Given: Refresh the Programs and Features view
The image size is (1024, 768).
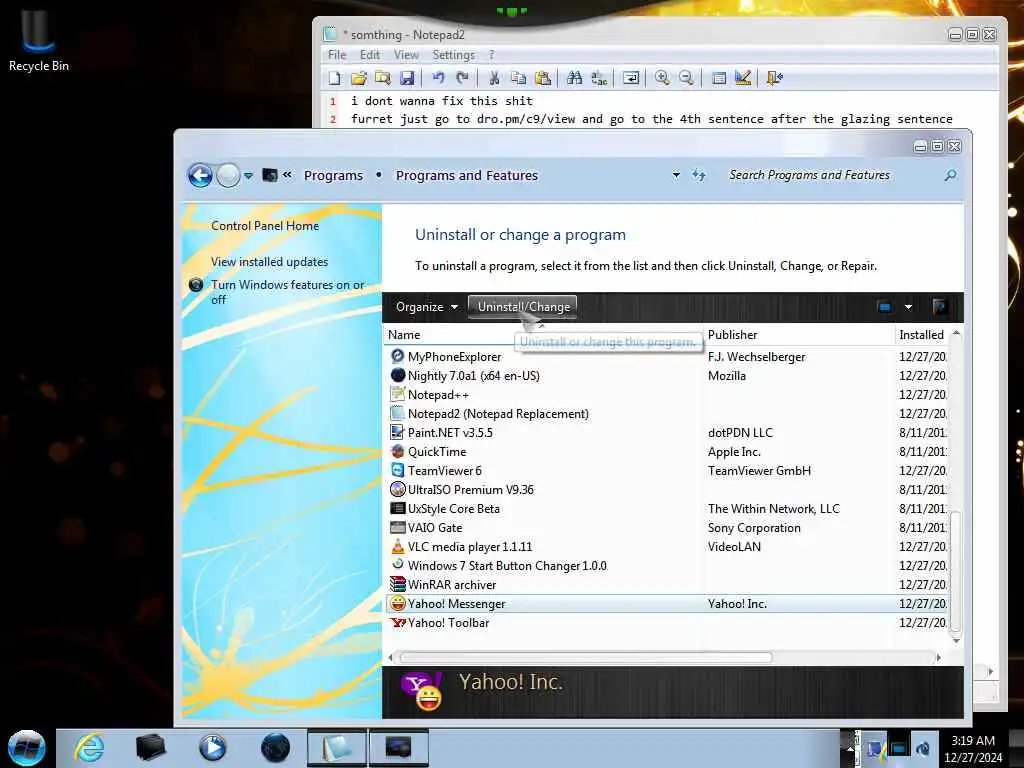Looking at the screenshot, I should coord(699,175).
